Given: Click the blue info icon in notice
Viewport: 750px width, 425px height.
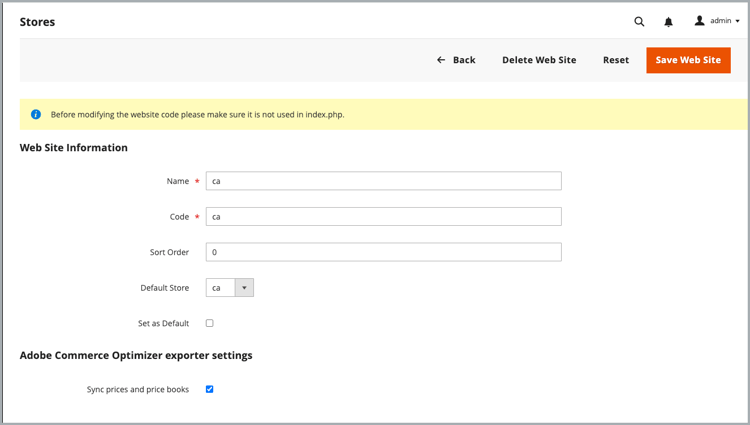Looking at the screenshot, I should point(36,114).
